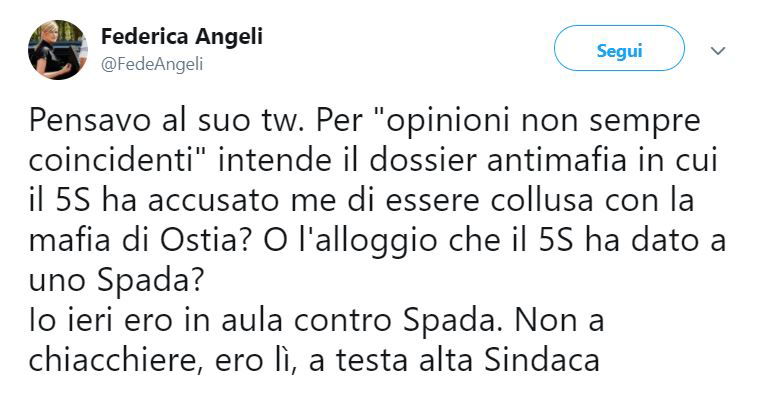Click the @FedeAngeli handle
This screenshot has width=767, height=398.
[x=152, y=65]
